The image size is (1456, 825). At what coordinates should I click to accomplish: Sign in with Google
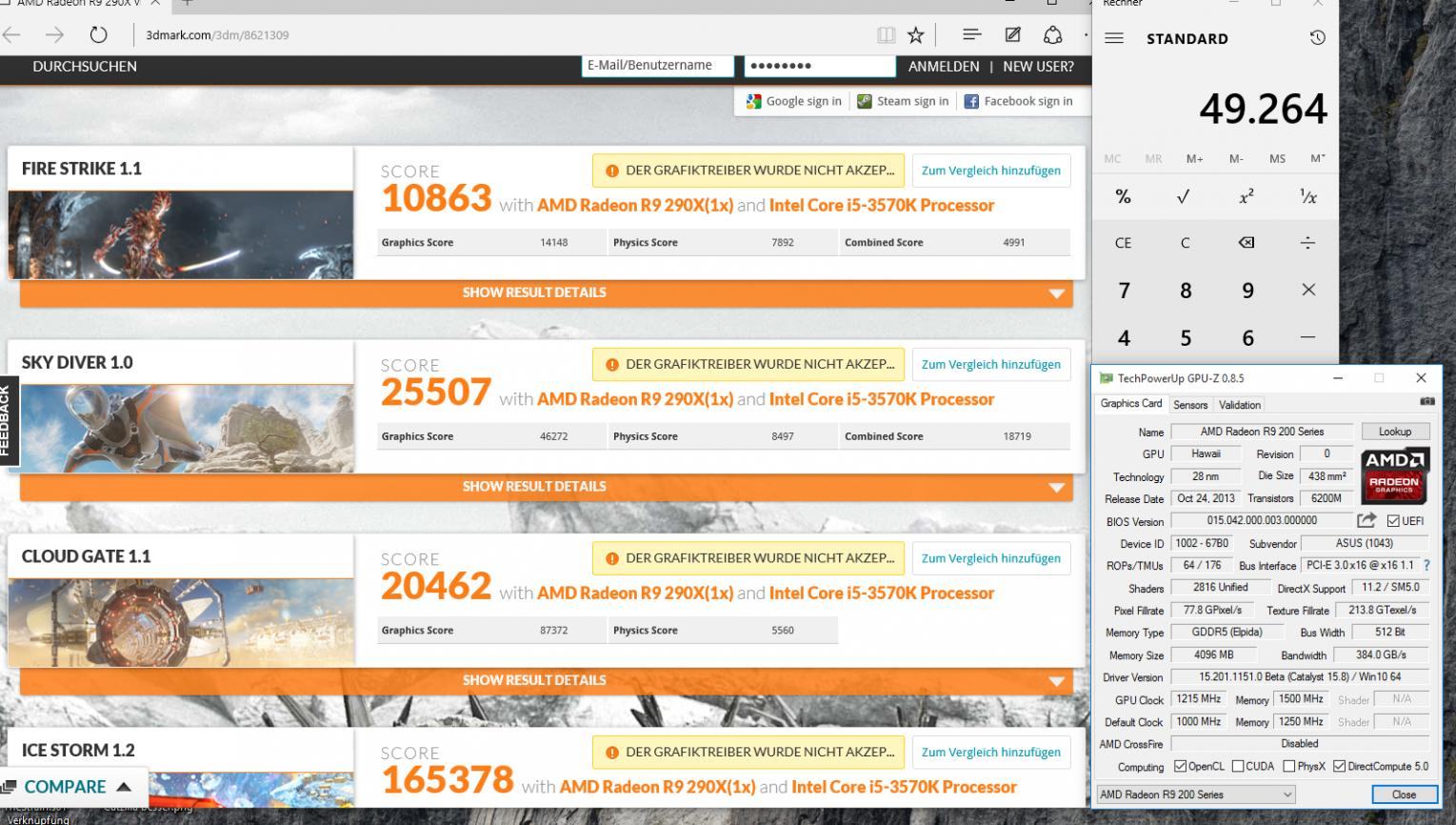click(793, 101)
